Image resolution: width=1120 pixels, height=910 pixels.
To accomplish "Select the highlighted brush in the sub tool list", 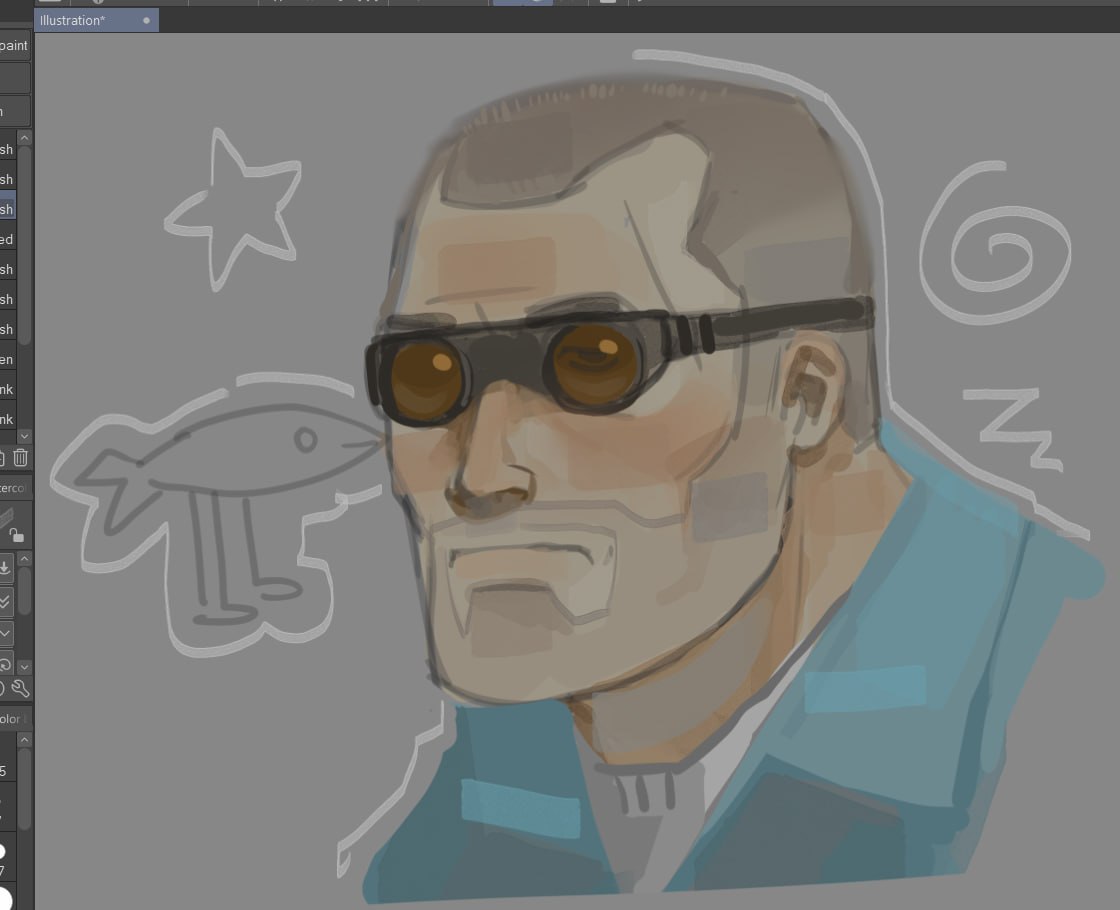I will point(8,209).
